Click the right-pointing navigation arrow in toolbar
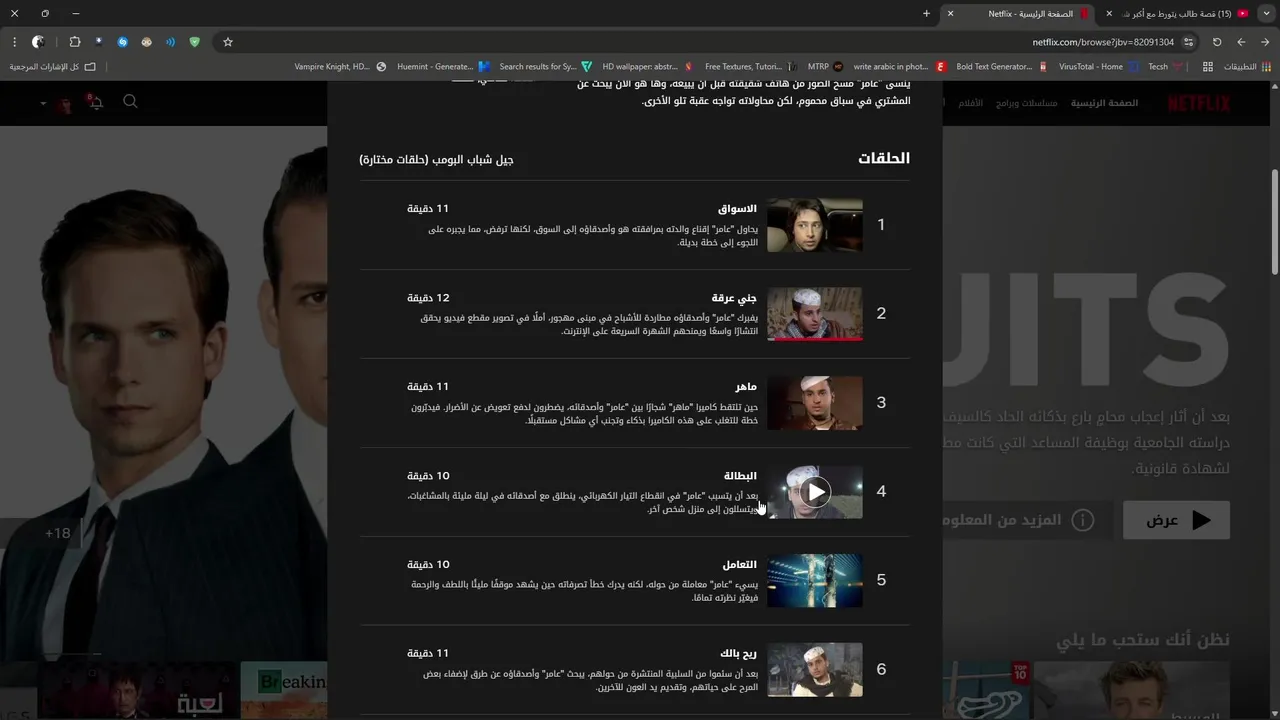The image size is (1280, 720). click(1265, 42)
